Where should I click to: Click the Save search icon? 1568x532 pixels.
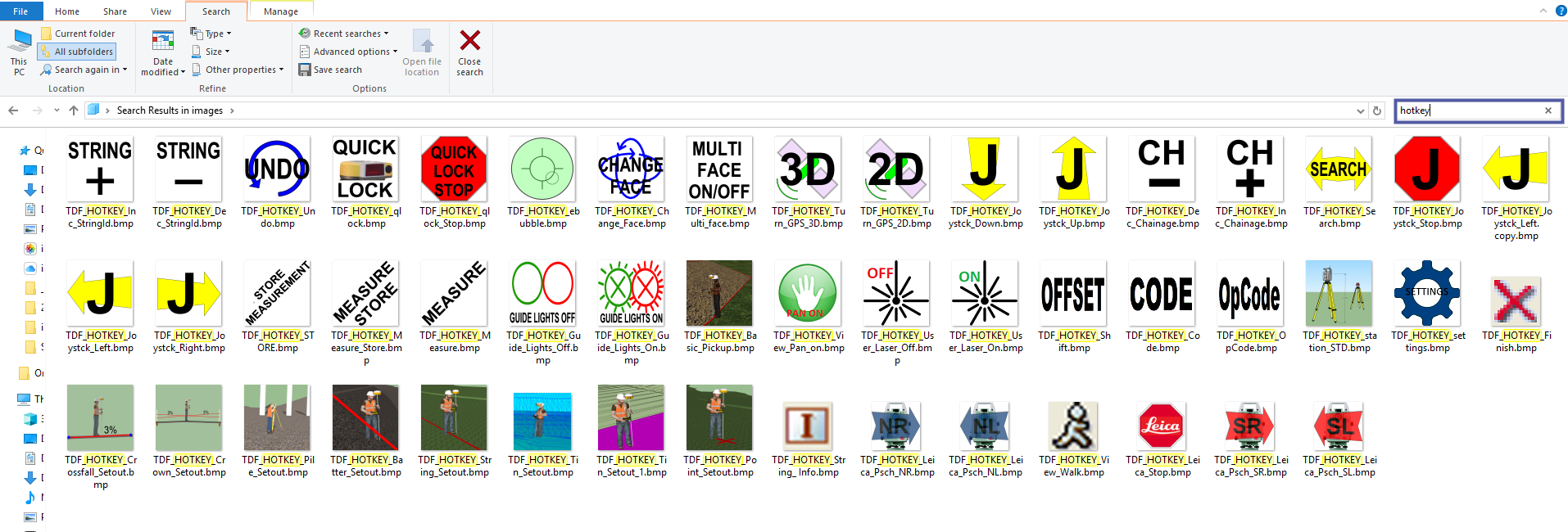(x=305, y=70)
